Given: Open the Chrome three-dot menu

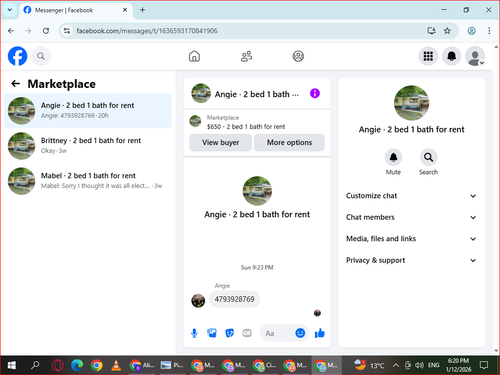Looking at the screenshot, I should point(489,31).
